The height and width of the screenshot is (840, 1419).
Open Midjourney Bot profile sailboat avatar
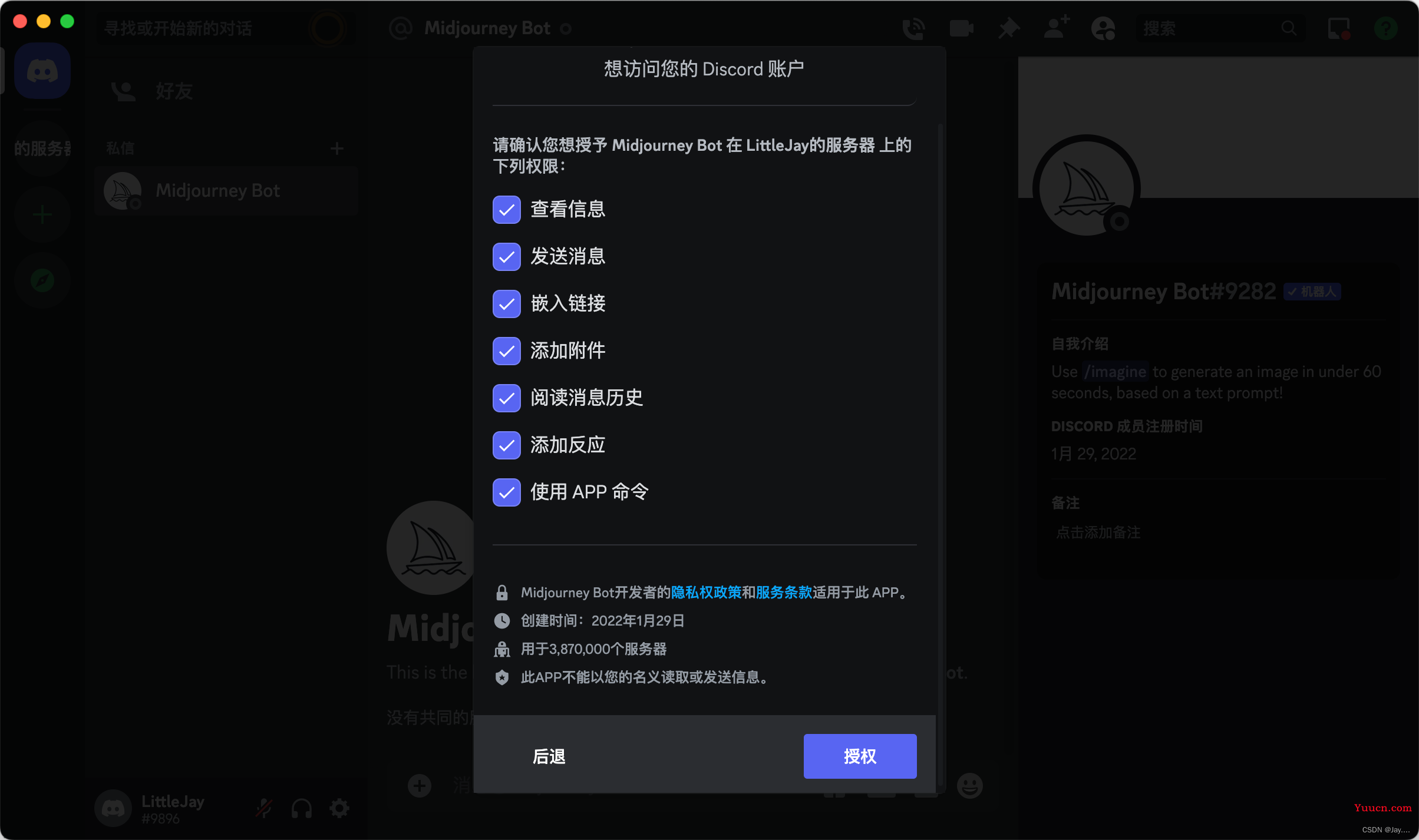point(1087,188)
